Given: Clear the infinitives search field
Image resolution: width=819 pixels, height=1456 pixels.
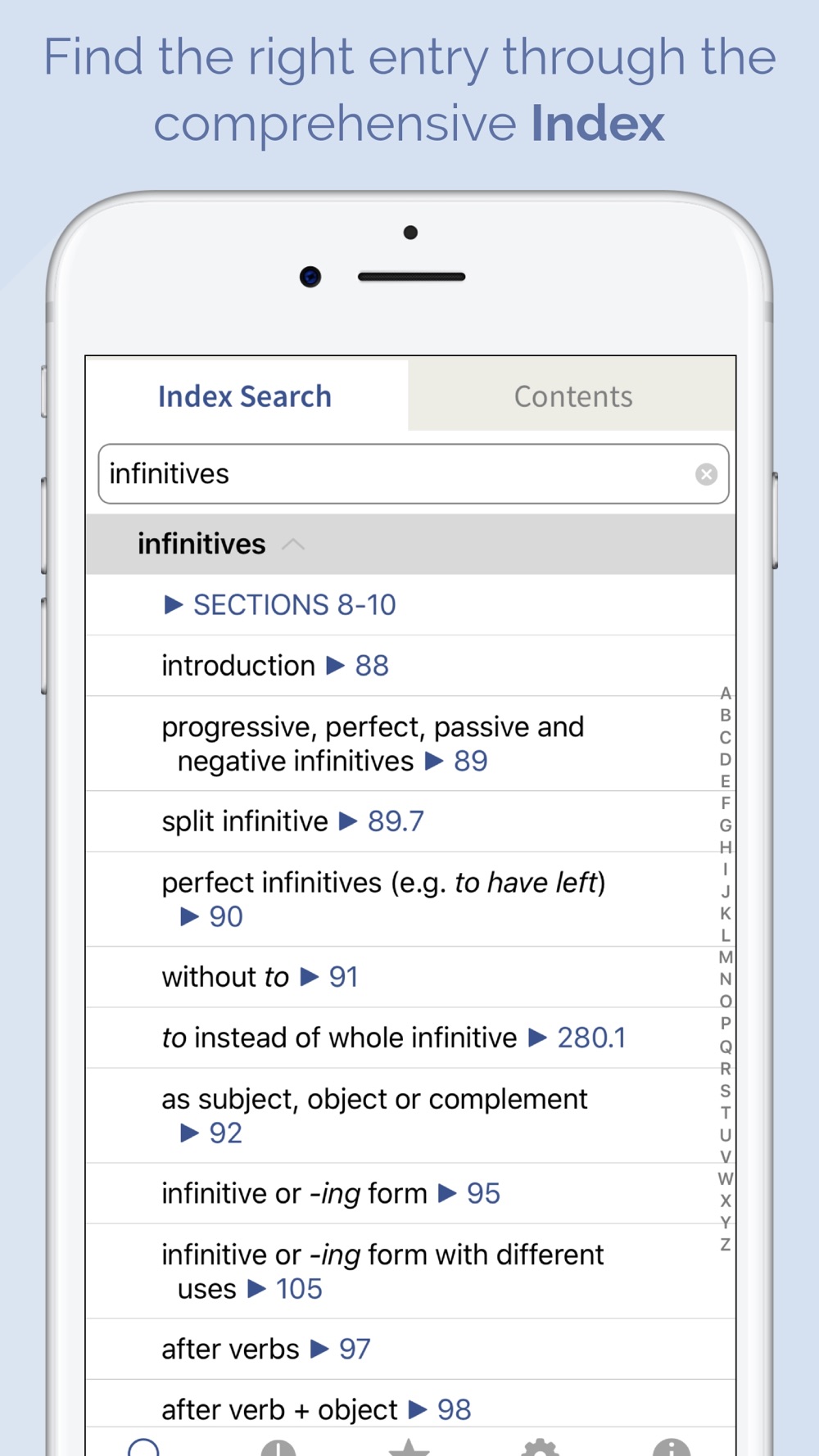Looking at the screenshot, I should tap(706, 474).
